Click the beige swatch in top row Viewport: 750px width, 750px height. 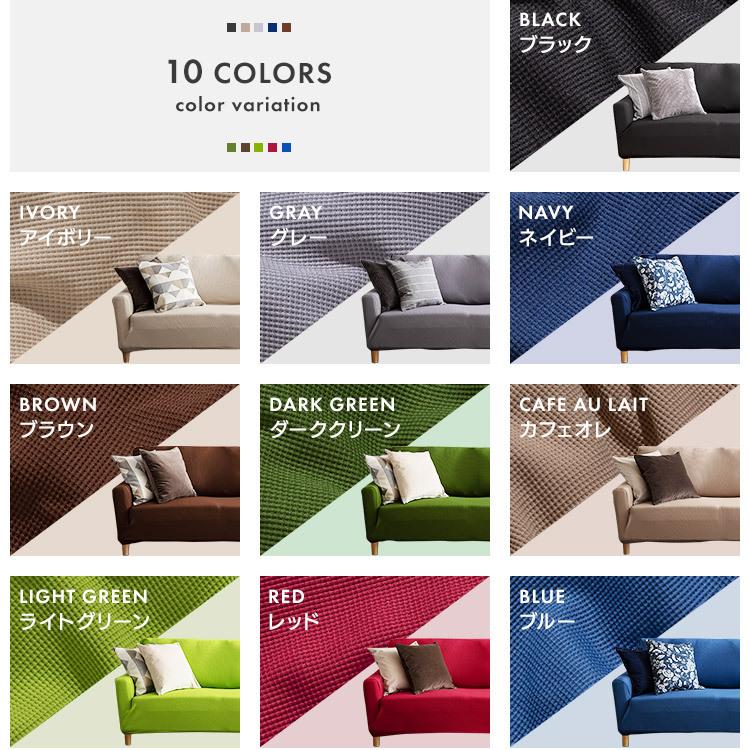245,28
